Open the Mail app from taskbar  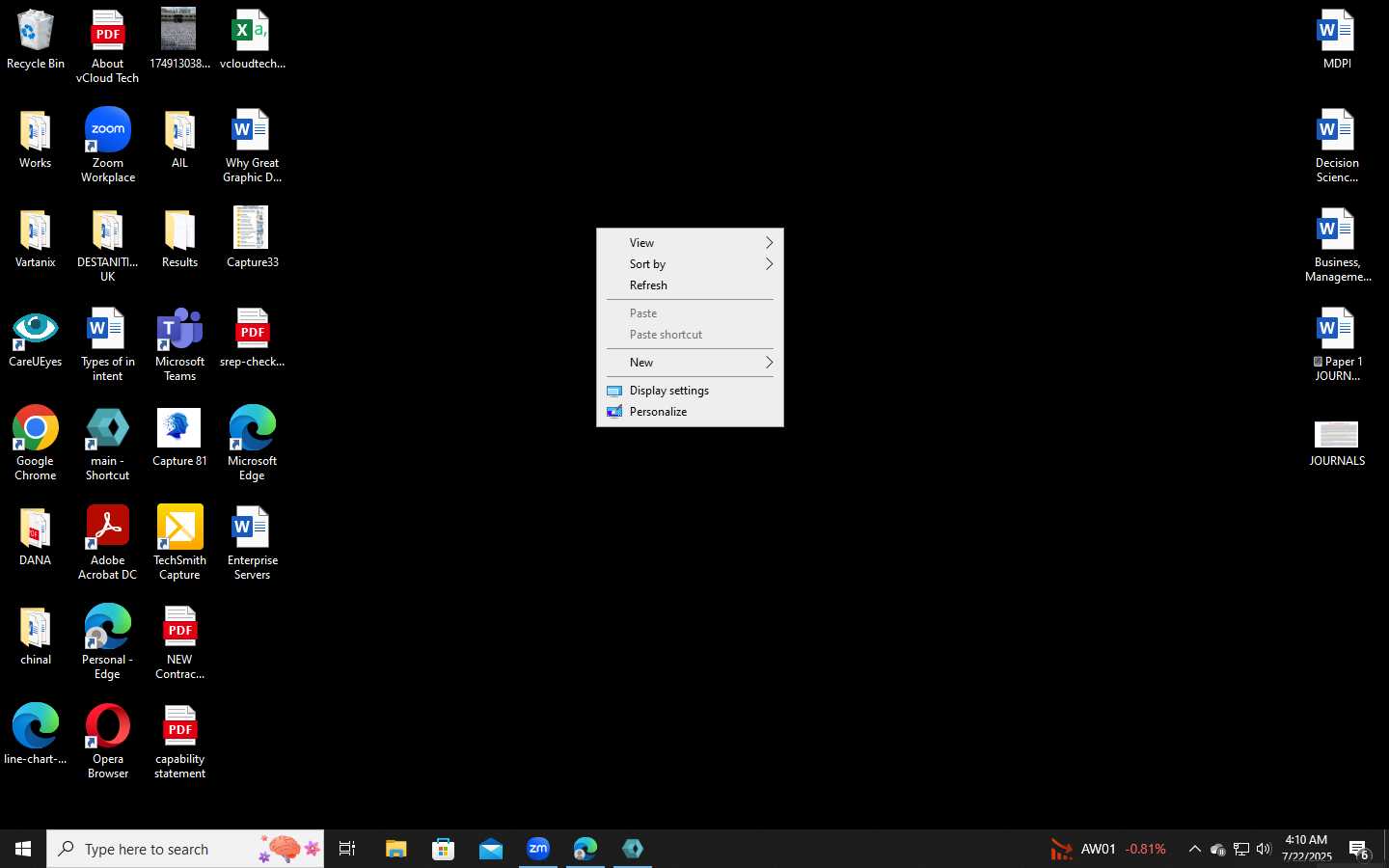coord(490,849)
